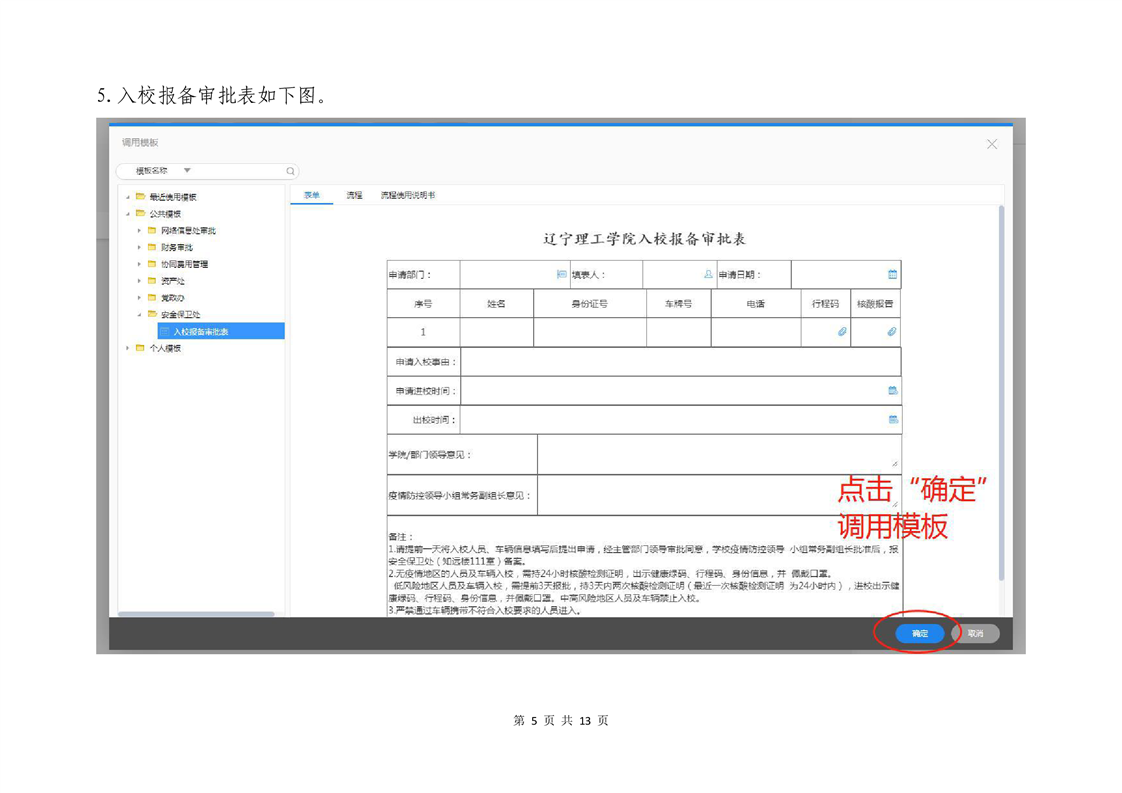Select the 入校报备审批表 template in the tree
This screenshot has width=1122, height=793.
point(221,331)
